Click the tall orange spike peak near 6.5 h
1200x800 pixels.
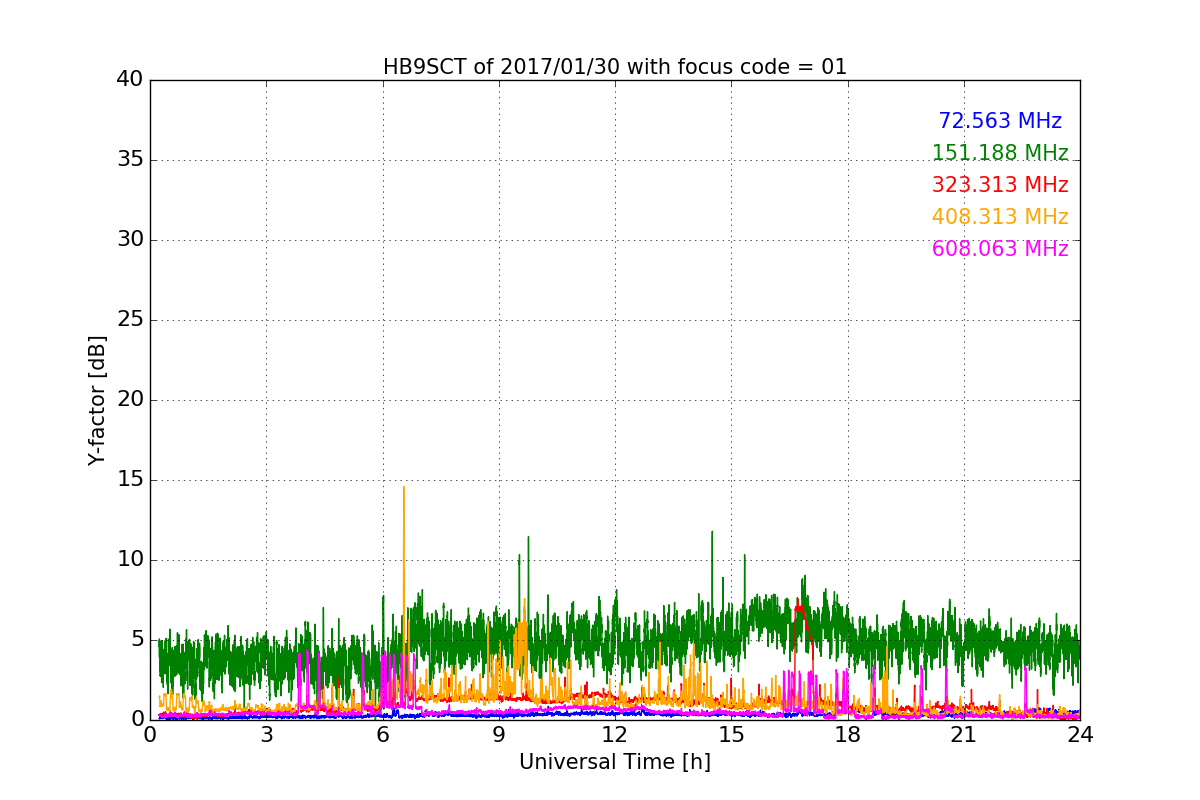404,488
